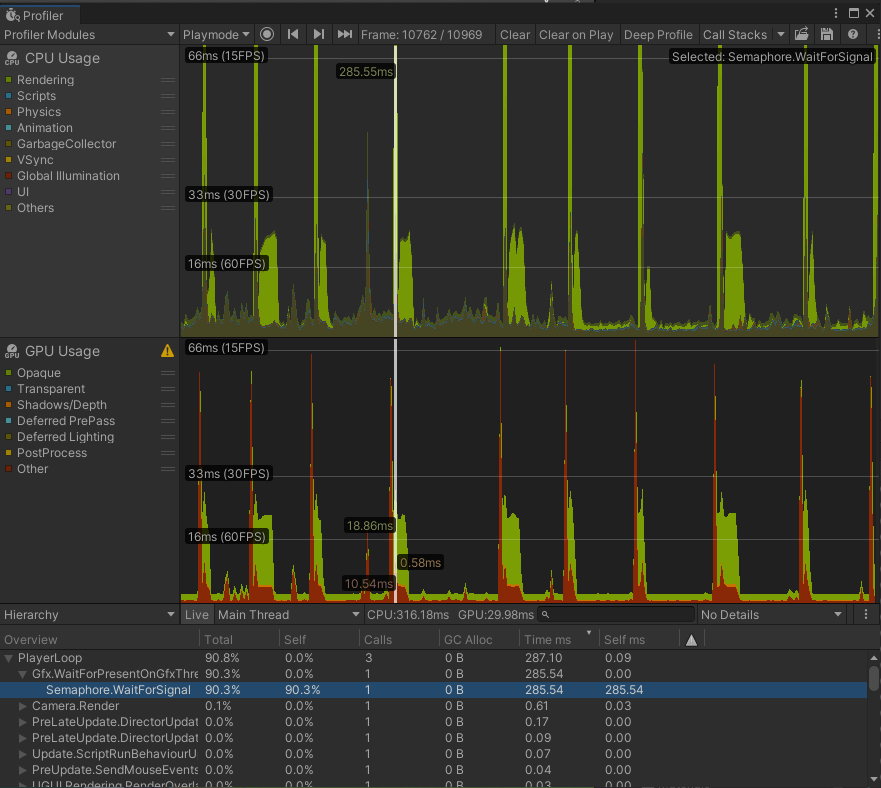Click the load profile data icon
881x788 pixels.
pyautogui.click(x=801, y=34)
